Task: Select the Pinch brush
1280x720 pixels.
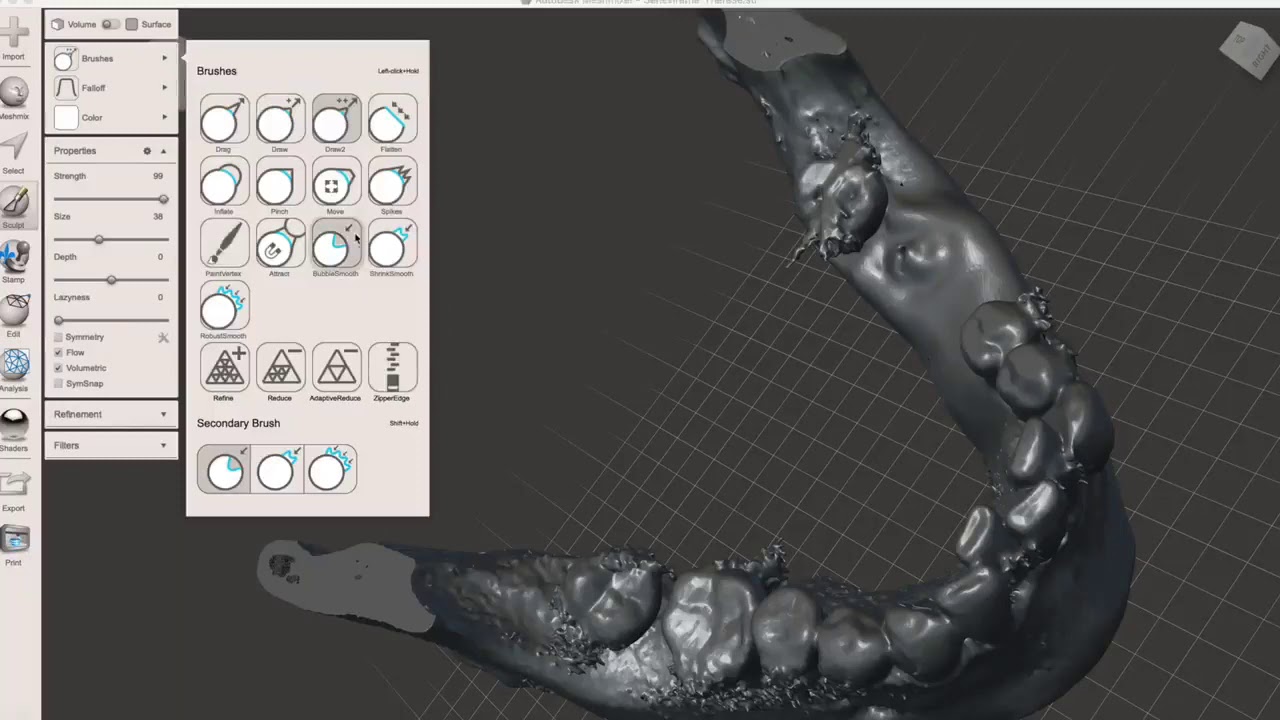Action: (280, 183)
